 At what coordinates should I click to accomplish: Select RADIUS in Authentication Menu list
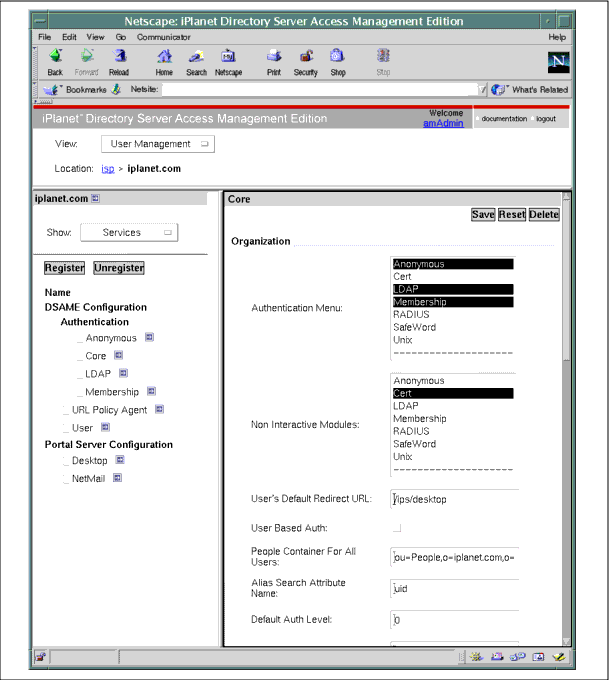coord(453,314)
